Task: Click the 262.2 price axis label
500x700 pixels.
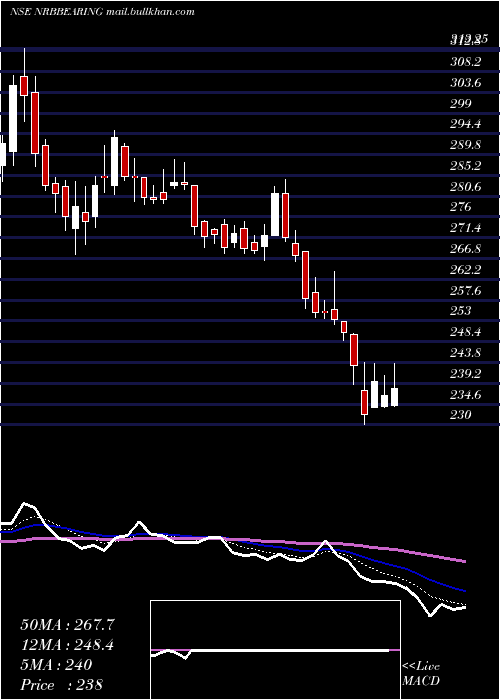Action: 465,269
